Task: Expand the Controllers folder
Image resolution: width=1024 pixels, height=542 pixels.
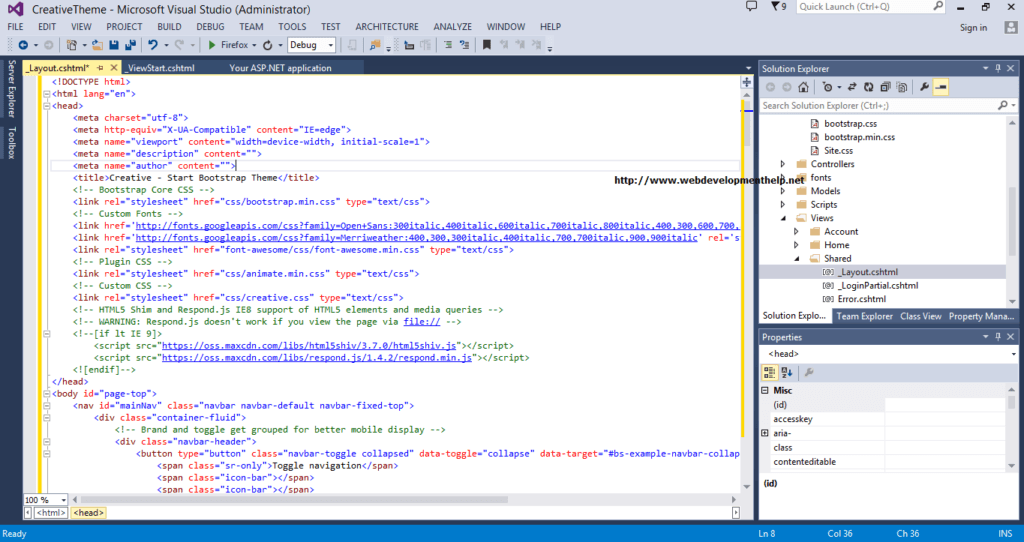Action: click(x=782, y=165)
